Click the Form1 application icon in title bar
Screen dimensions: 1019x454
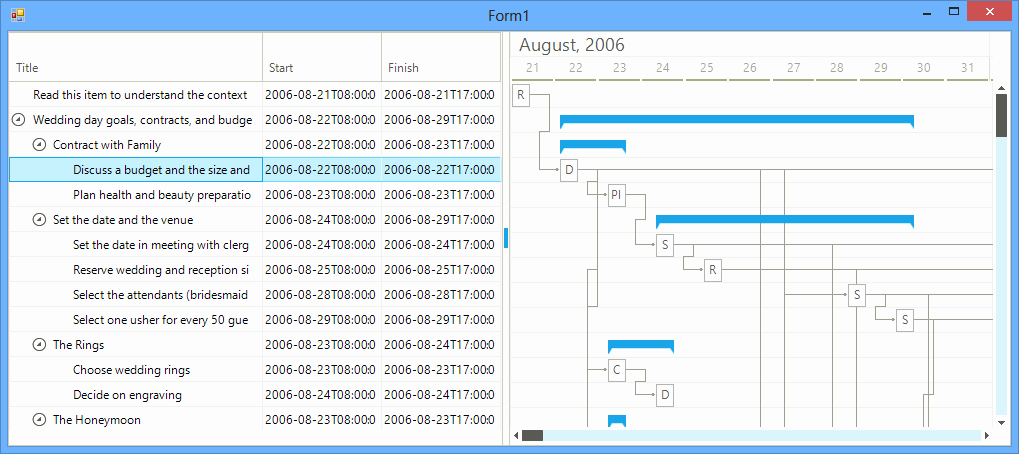(x=18, y=14)
